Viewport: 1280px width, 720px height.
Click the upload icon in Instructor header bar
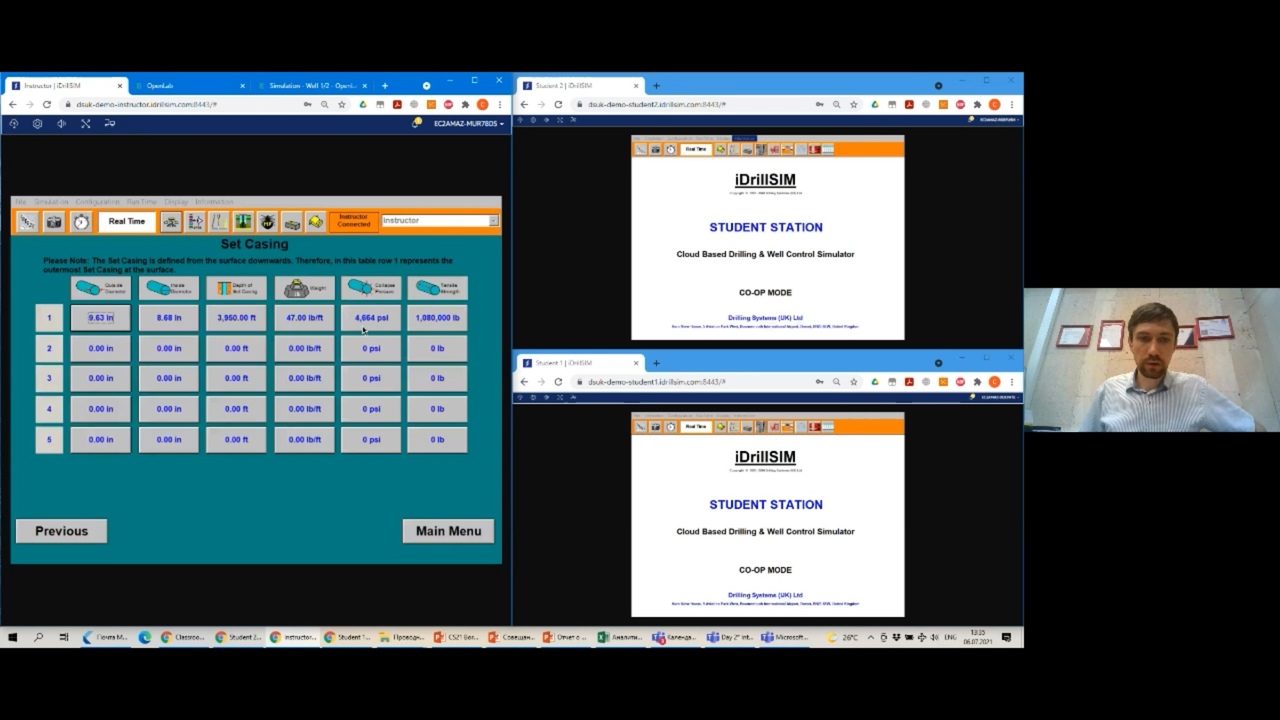pos(13,124)
